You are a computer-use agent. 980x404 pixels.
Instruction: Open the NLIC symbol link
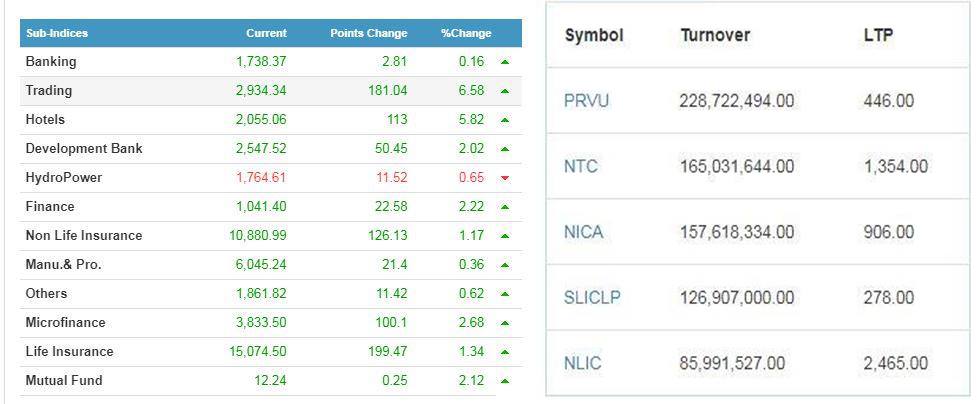pyautogui.click(x=582, y=363)
